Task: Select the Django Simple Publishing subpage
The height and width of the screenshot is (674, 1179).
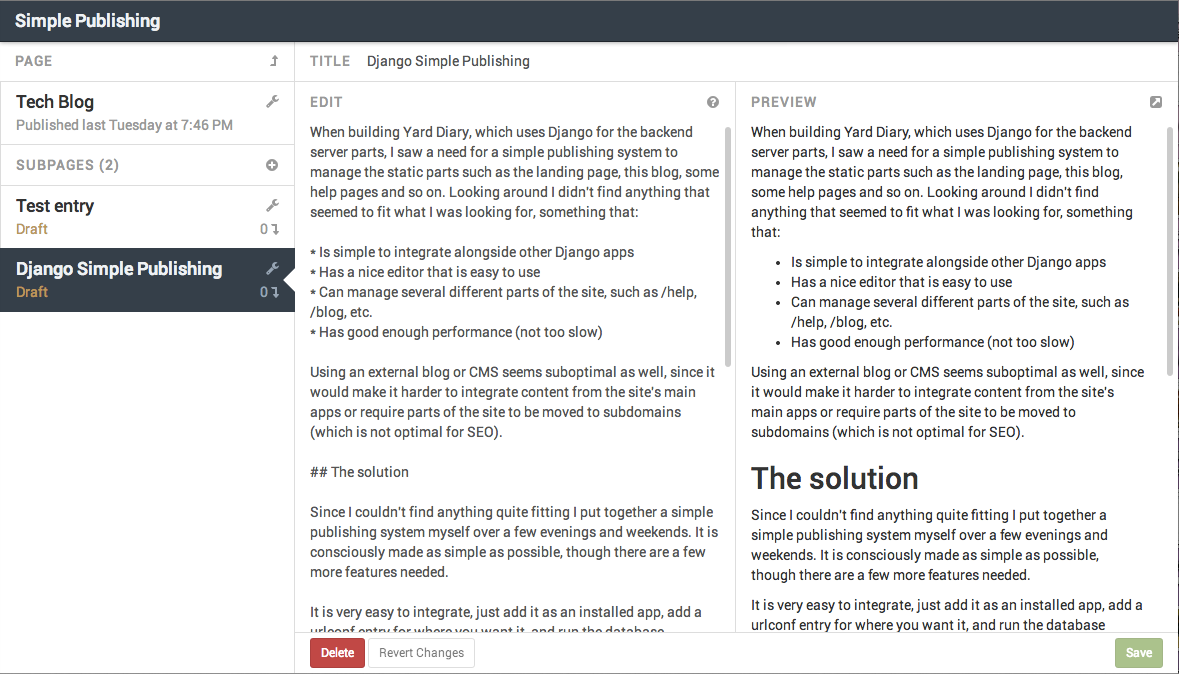Action: (147, 280)
